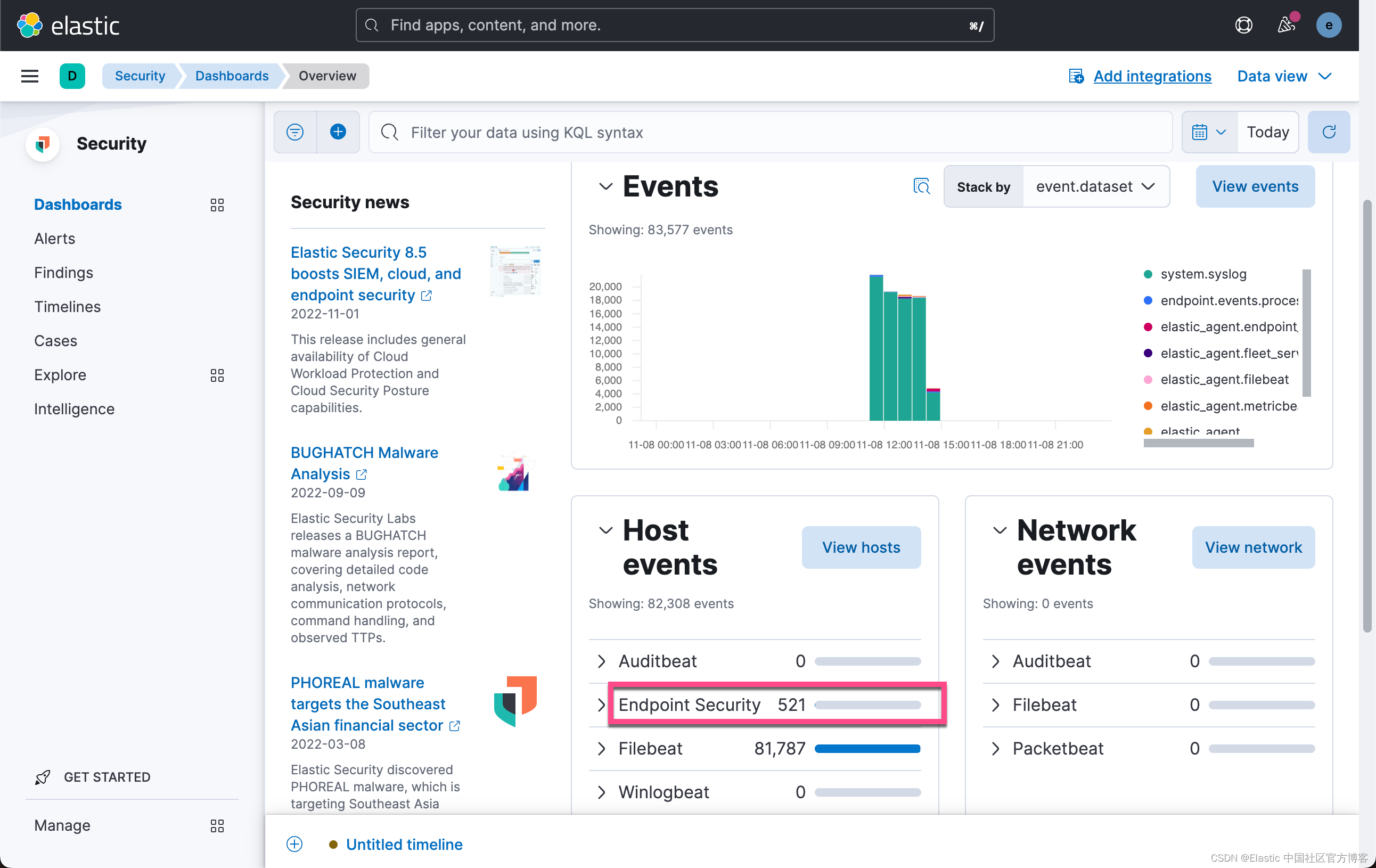Click the refresh query button
Image resolution: width=1376 pixels, height=868 pixels.
[1329, 132]
